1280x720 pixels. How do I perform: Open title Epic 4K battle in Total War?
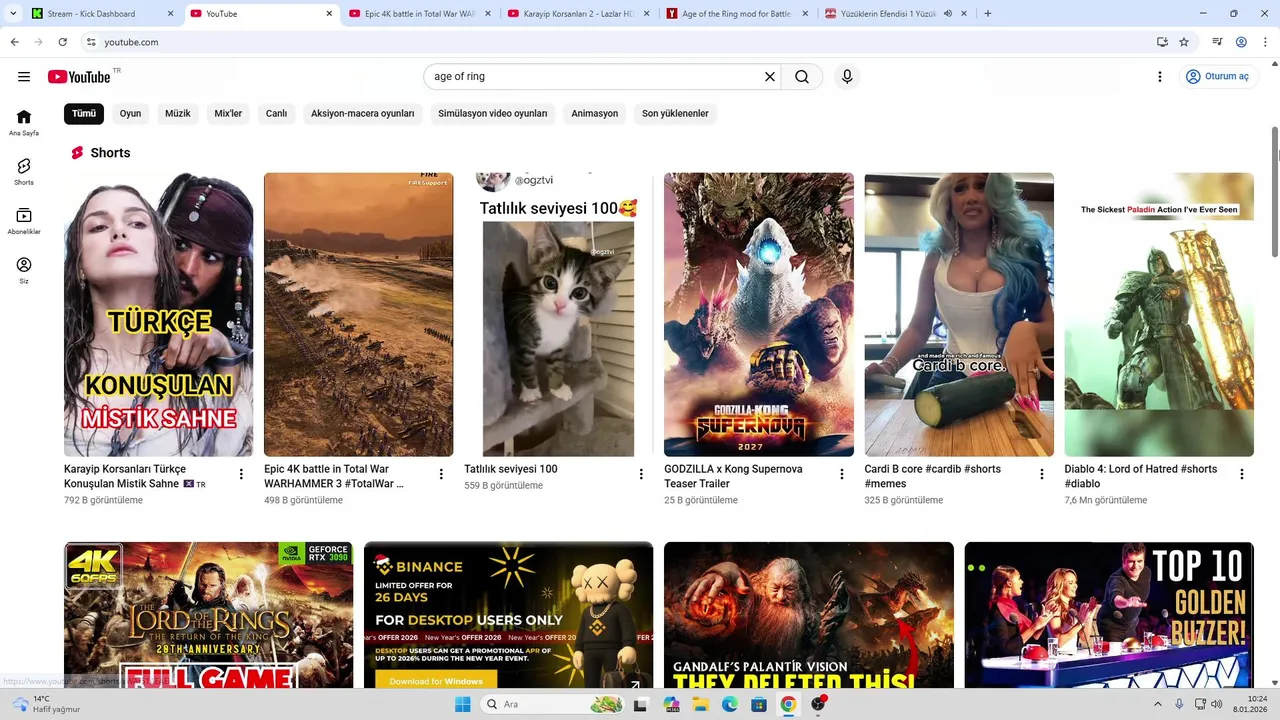[x=334, y=476]
